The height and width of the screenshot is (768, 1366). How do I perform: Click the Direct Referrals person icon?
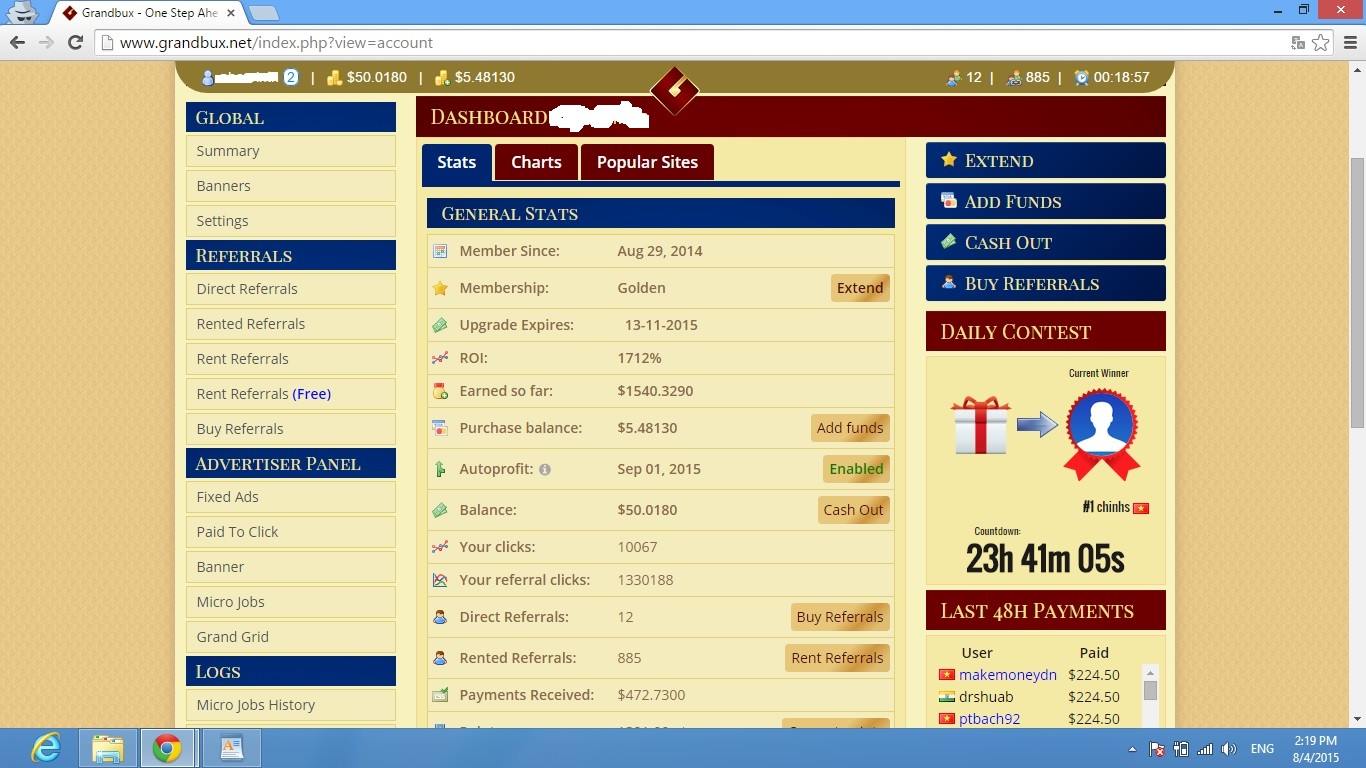tap(440, 617)
